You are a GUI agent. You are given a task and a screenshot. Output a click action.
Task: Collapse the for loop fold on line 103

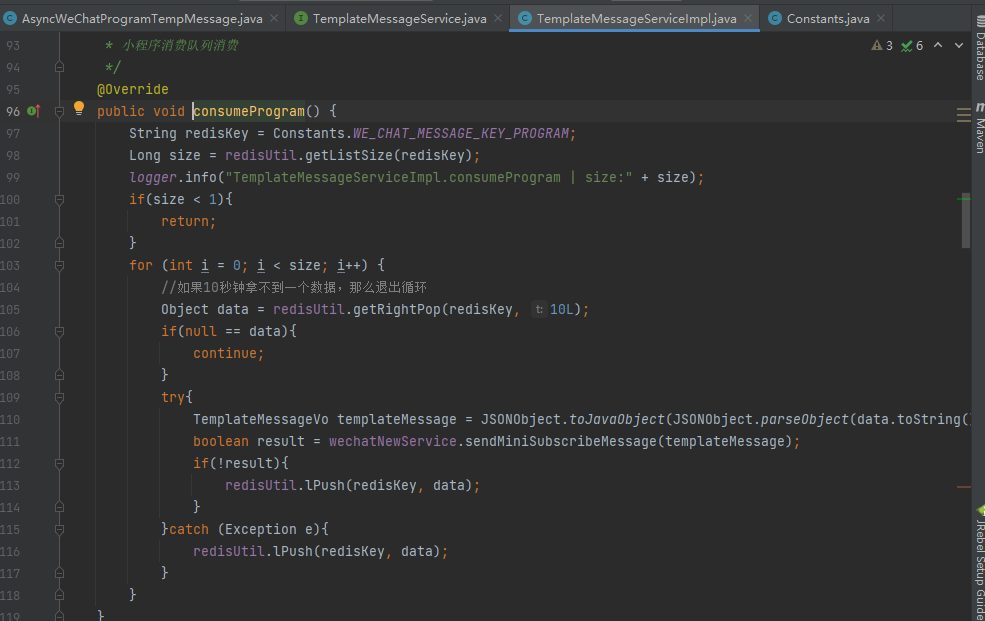point(59,266)
